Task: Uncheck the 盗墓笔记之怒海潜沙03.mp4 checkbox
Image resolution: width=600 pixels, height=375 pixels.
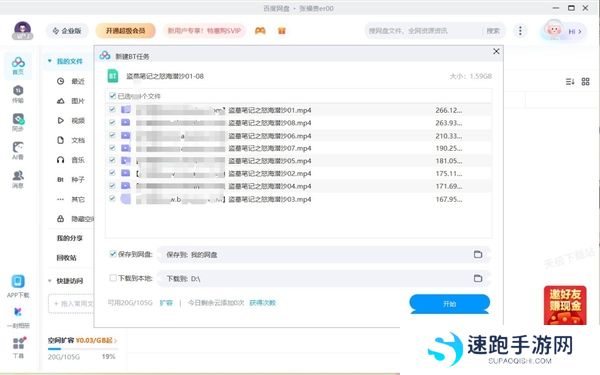Action: 112,198
